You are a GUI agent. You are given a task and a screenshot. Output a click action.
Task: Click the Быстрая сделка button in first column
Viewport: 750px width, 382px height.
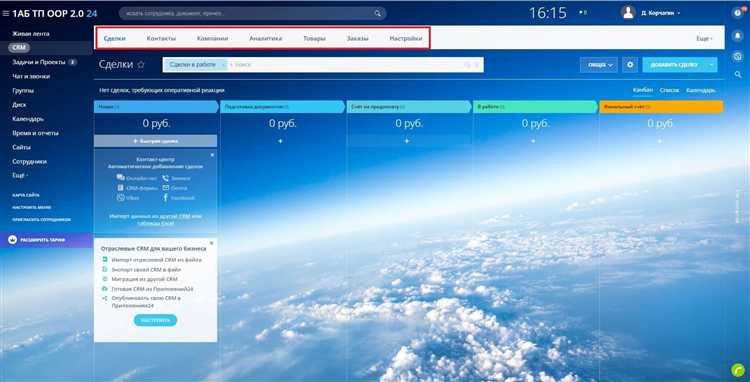pos(155,141)
